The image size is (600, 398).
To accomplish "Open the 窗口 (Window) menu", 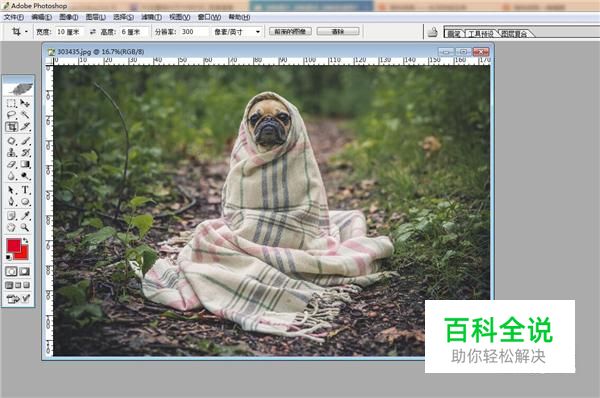I will tap(209, 17).
